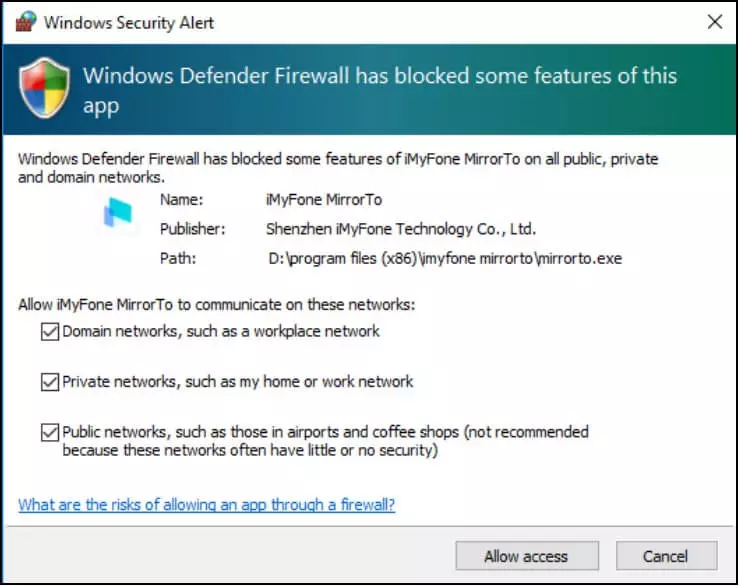The height and width of the screenshot is (586, 739).
Task: Click the Name: field label
Action: pos(181,199)
